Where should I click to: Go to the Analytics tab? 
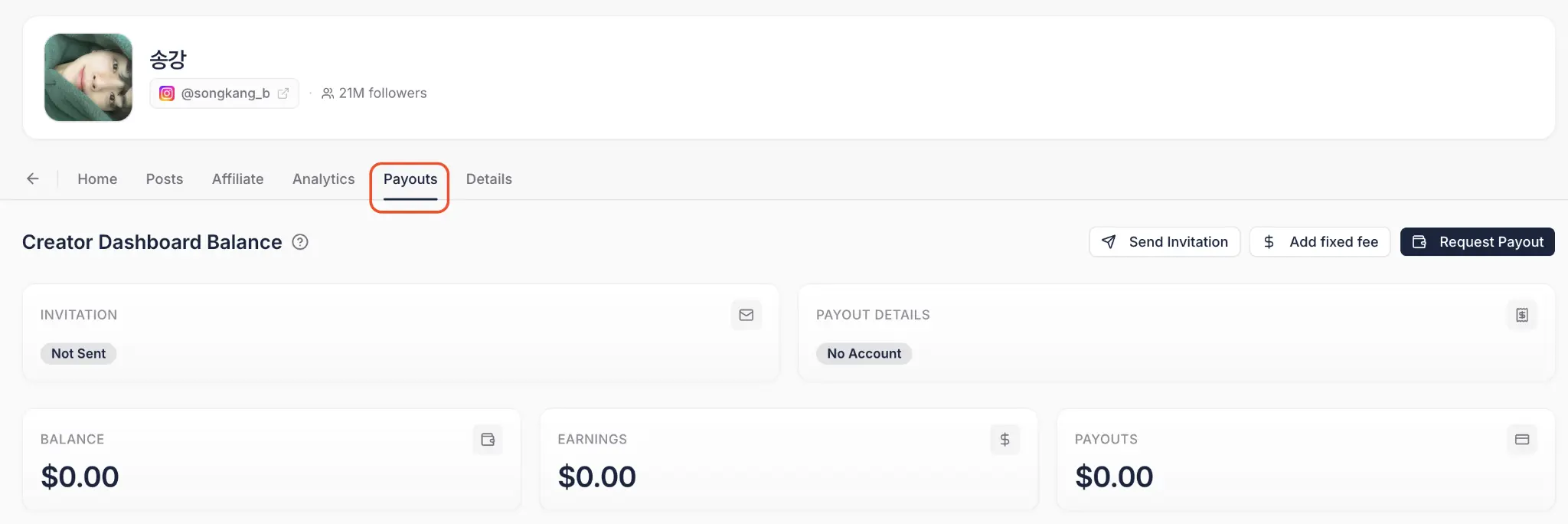pyautogui.click(x=323, y=178)
